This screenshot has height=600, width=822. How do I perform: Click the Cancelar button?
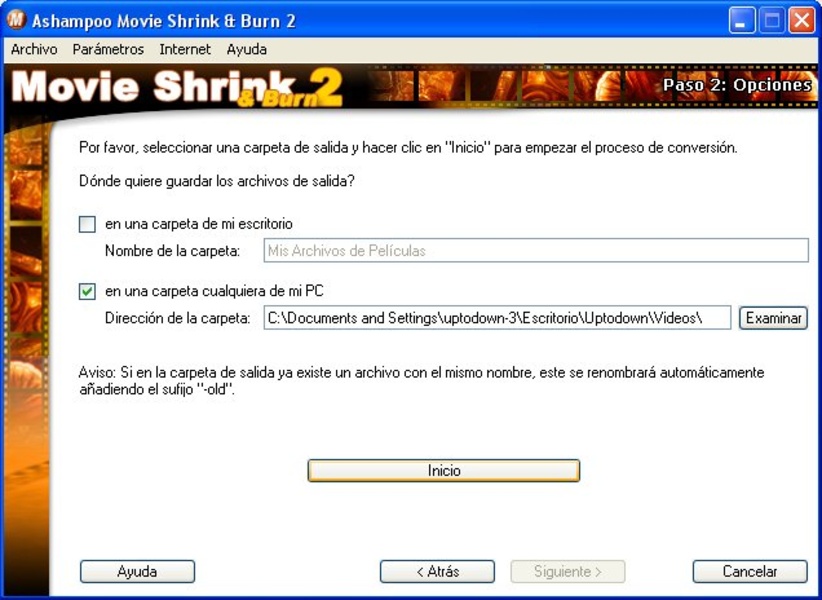point(750,571)
